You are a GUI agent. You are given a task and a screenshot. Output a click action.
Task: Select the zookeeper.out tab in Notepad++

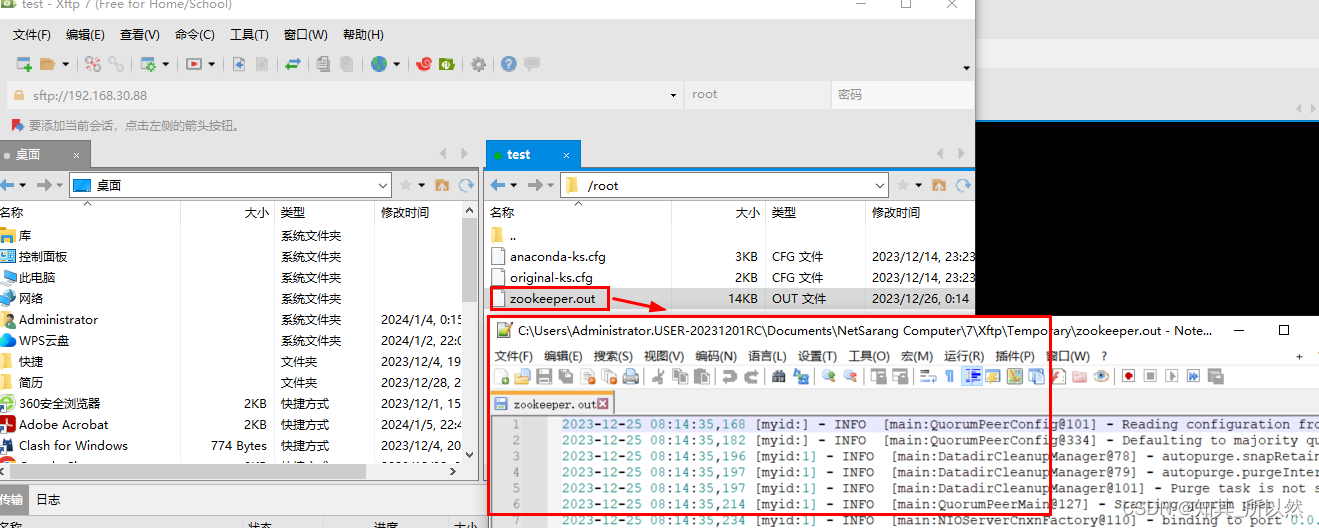pyautogui.click(x=552, y=404)
